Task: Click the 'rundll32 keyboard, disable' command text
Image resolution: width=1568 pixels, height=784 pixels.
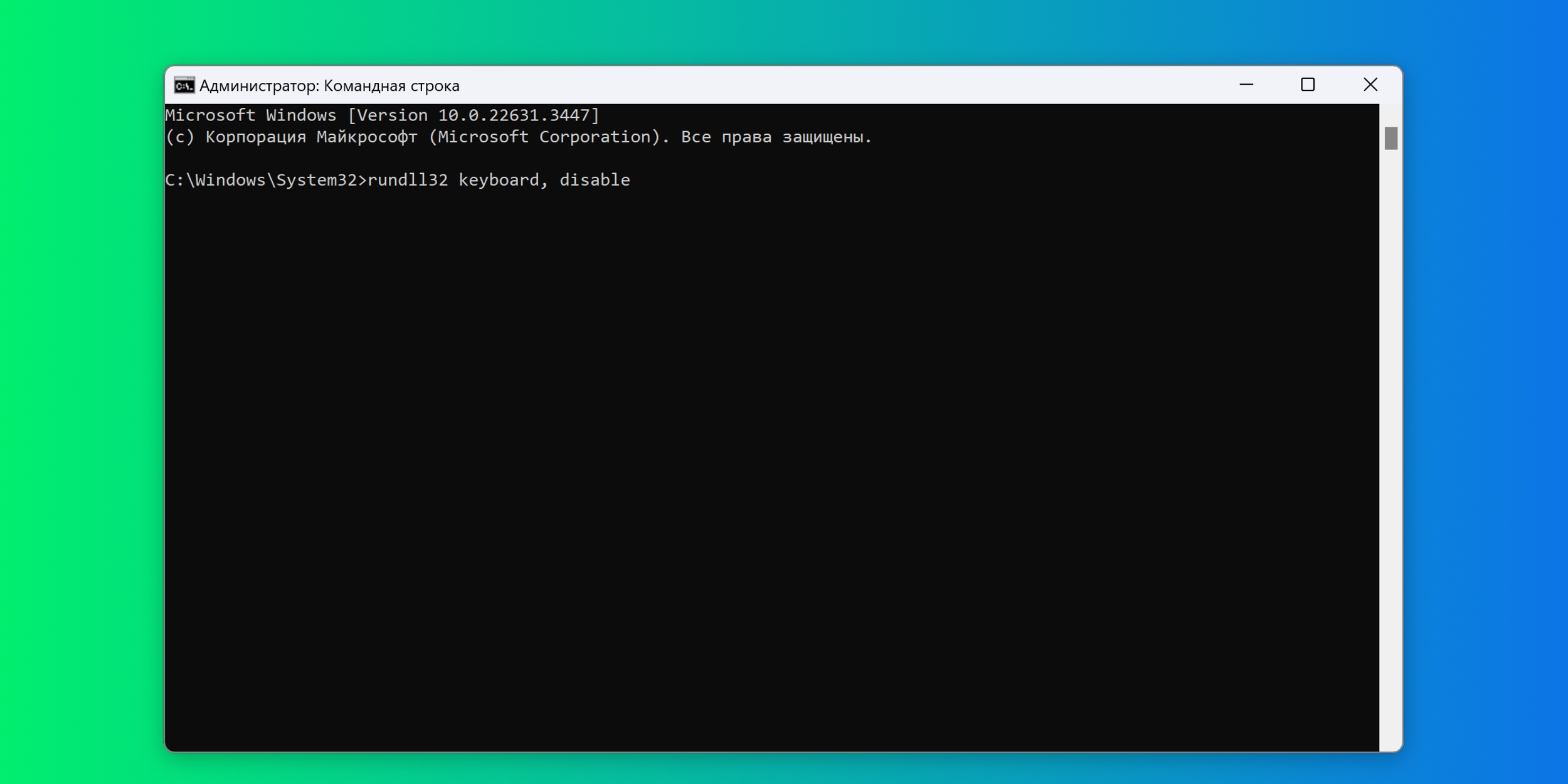Action: point(499,181)
